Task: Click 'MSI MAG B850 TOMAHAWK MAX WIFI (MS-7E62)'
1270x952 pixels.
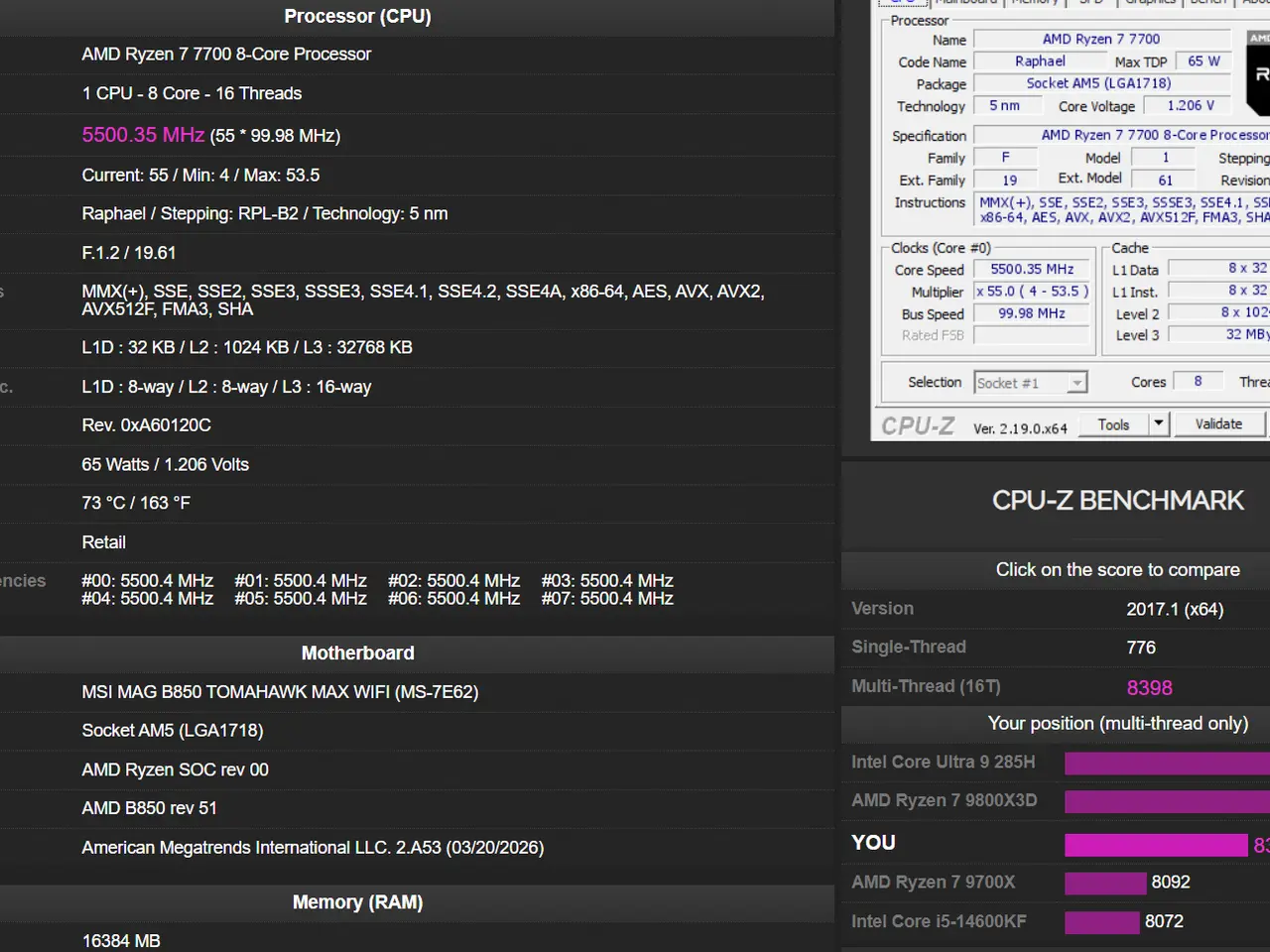Action: click(x=280, y=692)
